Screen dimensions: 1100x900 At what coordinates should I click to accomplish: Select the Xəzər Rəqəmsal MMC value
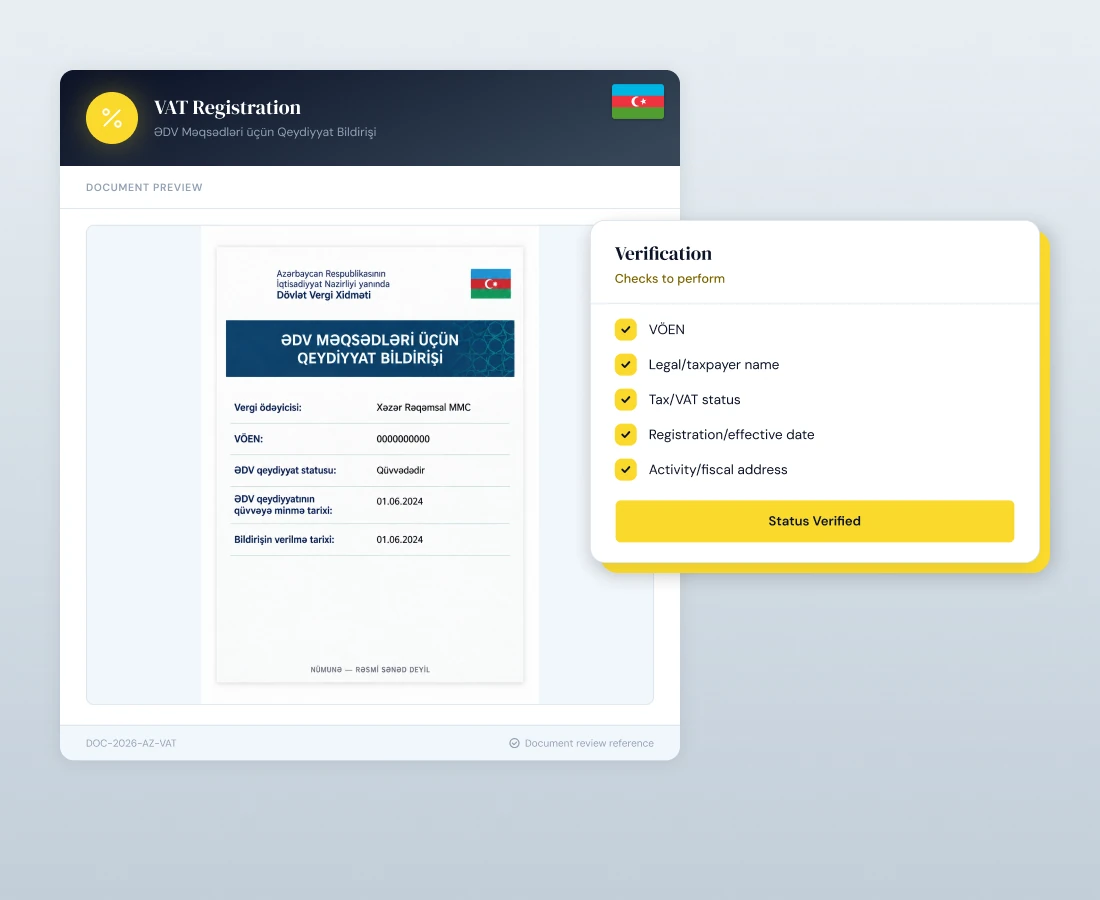423,407
